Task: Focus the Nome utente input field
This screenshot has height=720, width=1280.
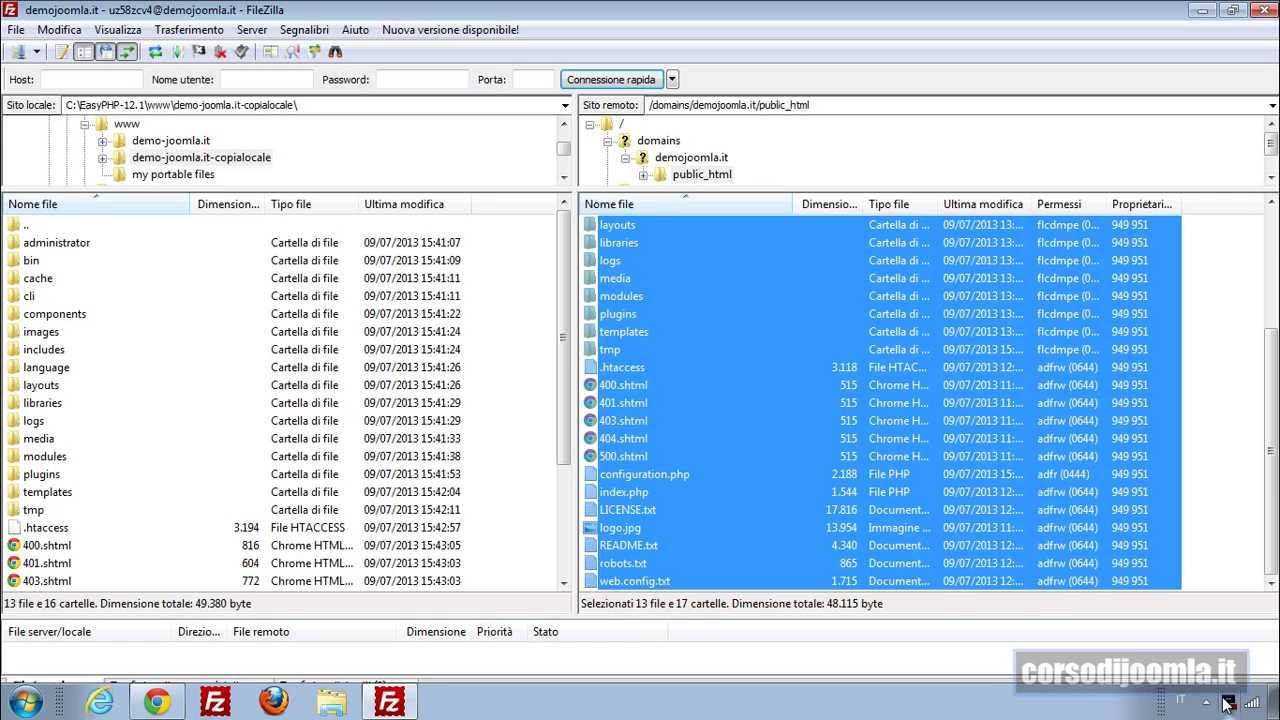Action: [266, 80]
